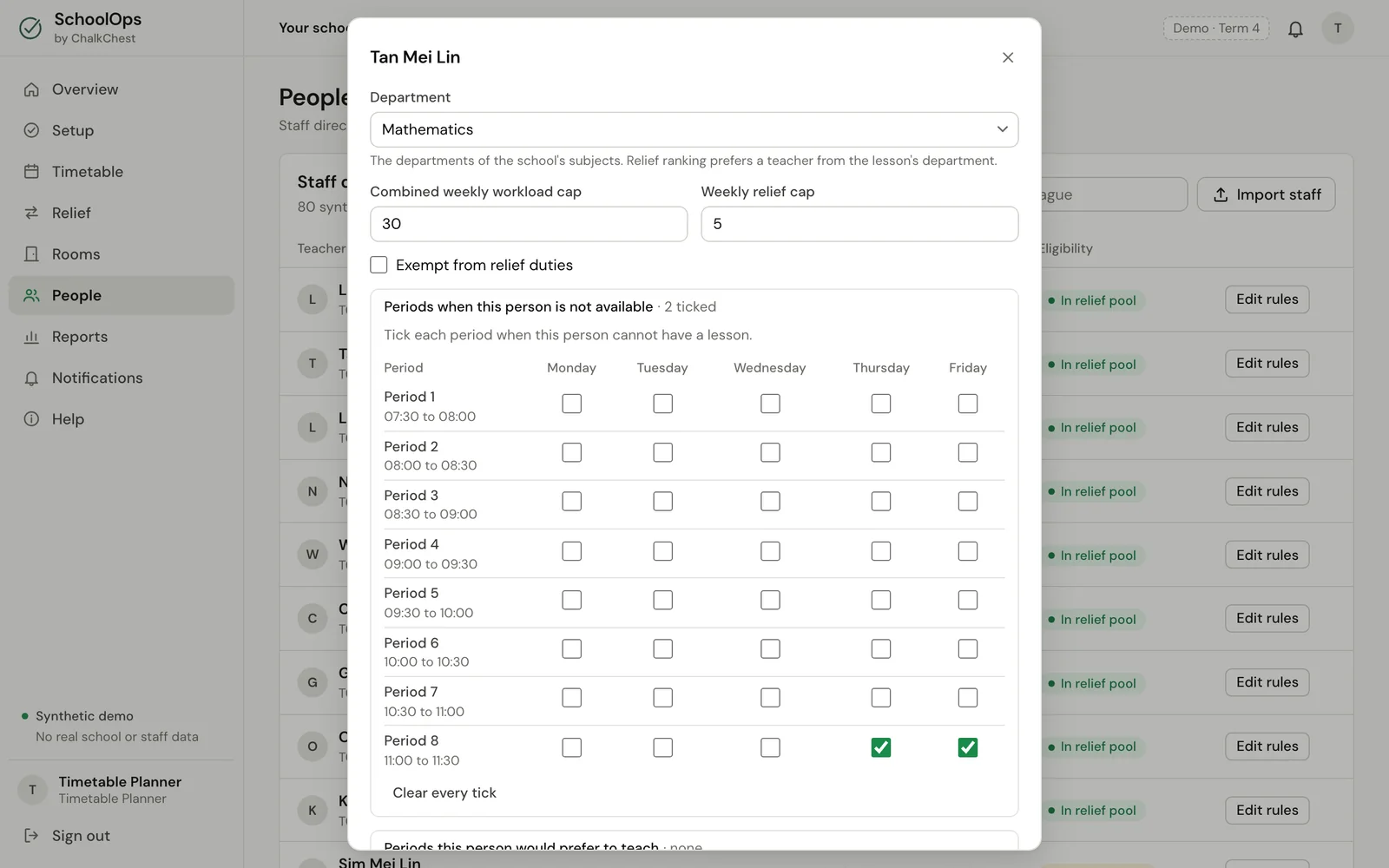Screen dimensions: 1389x868
Task: Open the Department dropdown showing Mathematics
Action: tap(694, 129)
